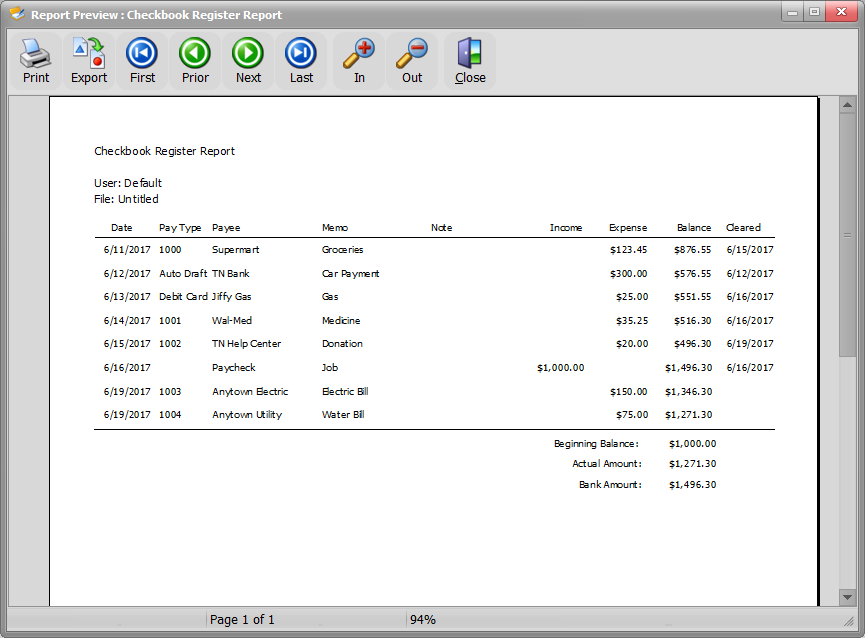
Task: Click the Print icon in toolbar
Action: click(x=36, y=61)
